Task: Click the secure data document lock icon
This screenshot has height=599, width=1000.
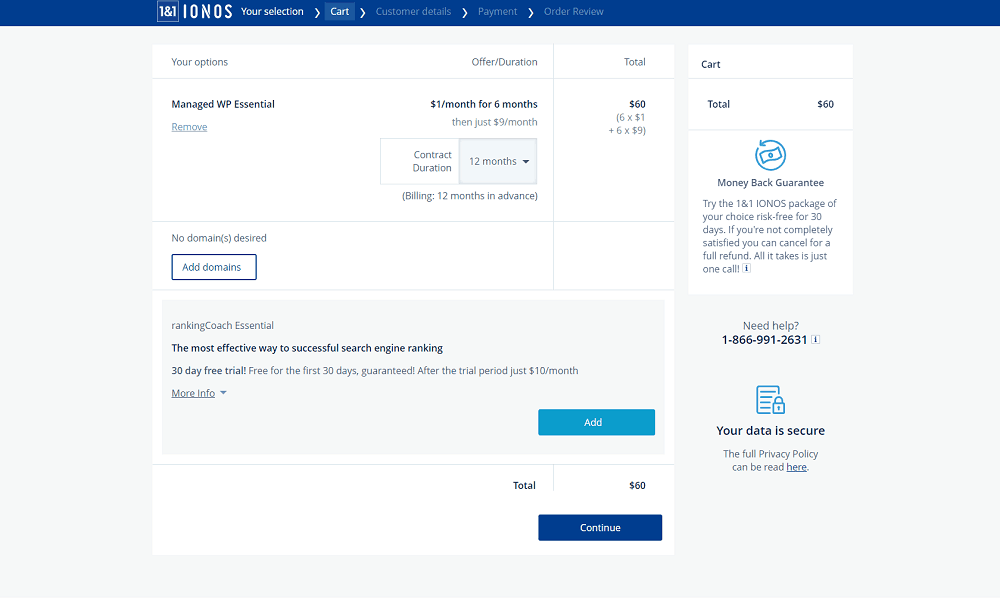Action: pos(770,400)
